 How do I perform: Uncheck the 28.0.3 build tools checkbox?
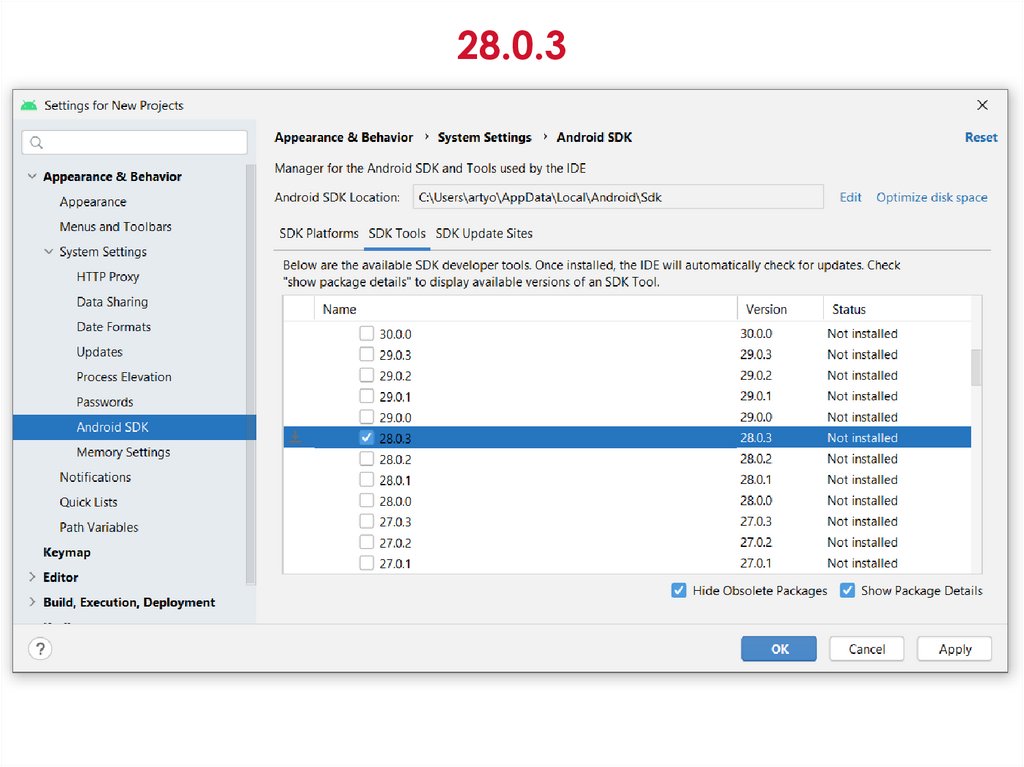point(367,438)
